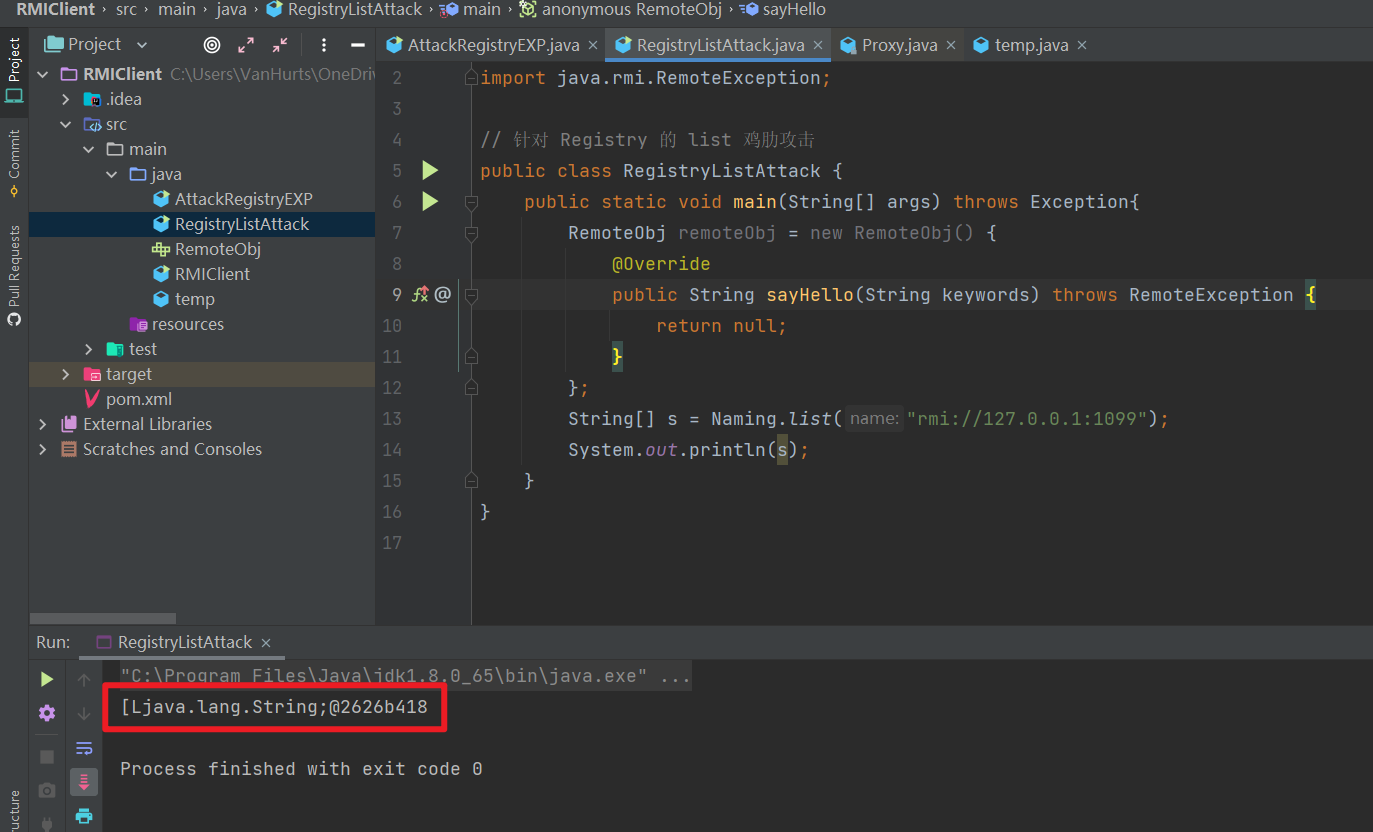This screenshot has height=832, width=1373.
Task: Switch to the Proxy.java editor tab
Action: (899, 45)
